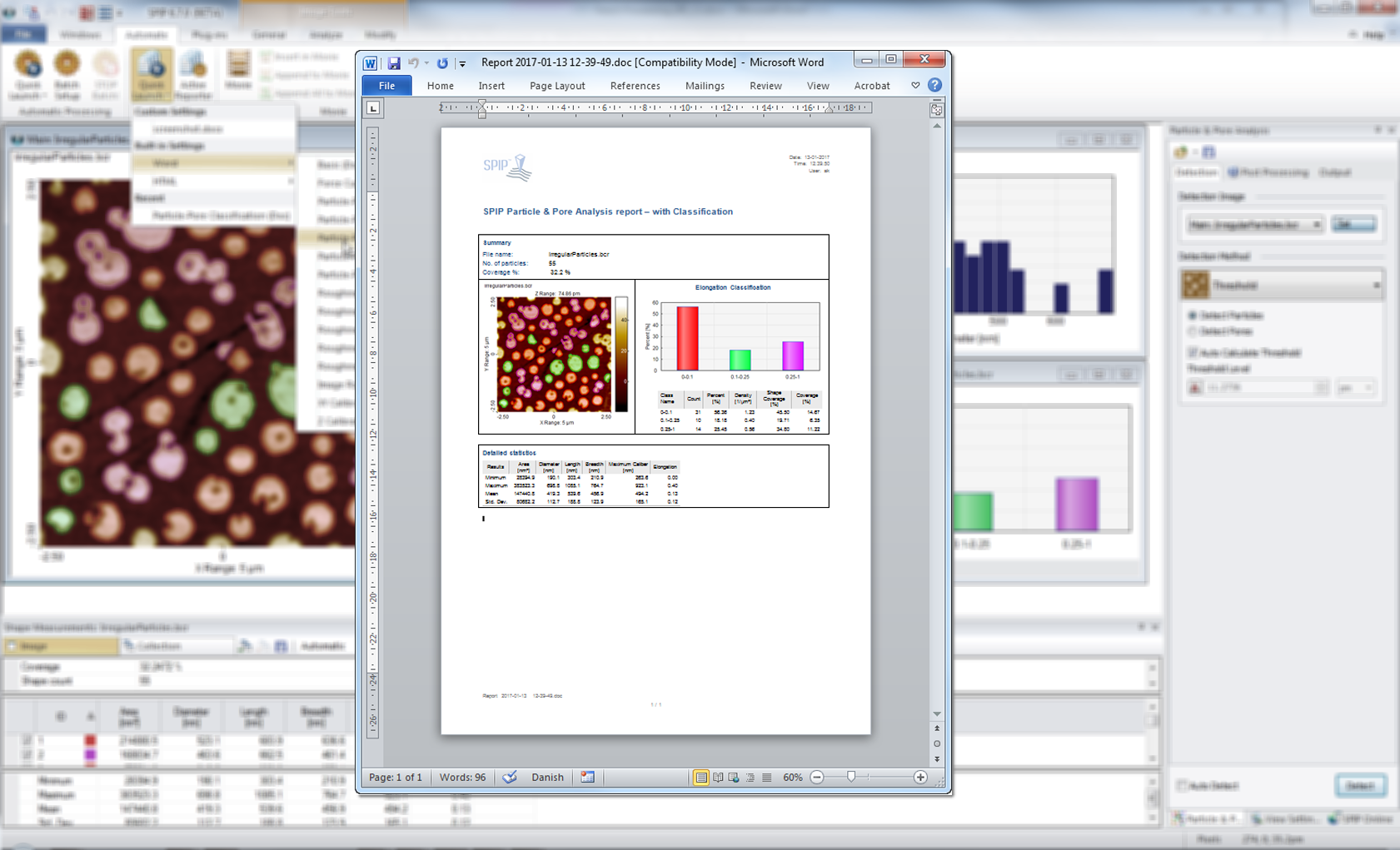Open the zoom dialog via '60%'

click(x=793, y=778)
